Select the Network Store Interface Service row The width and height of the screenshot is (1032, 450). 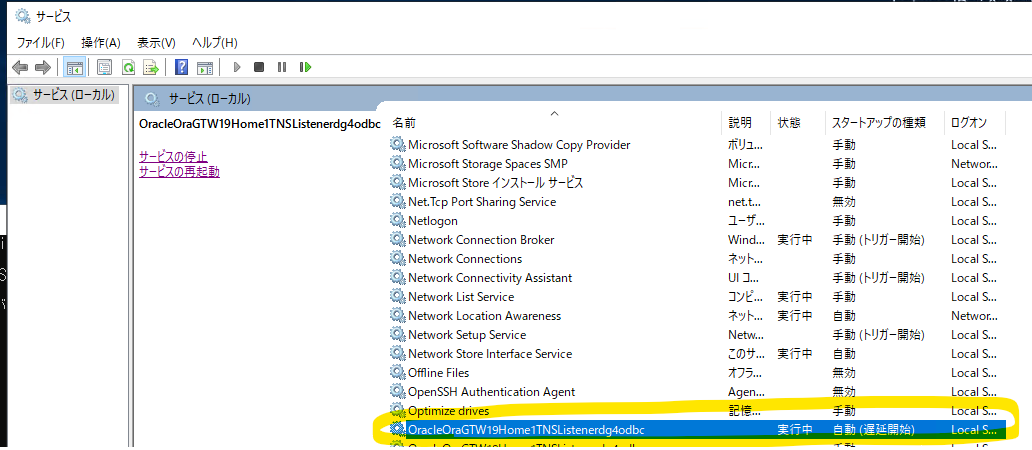pyautogui.click(x=490, y=354)
